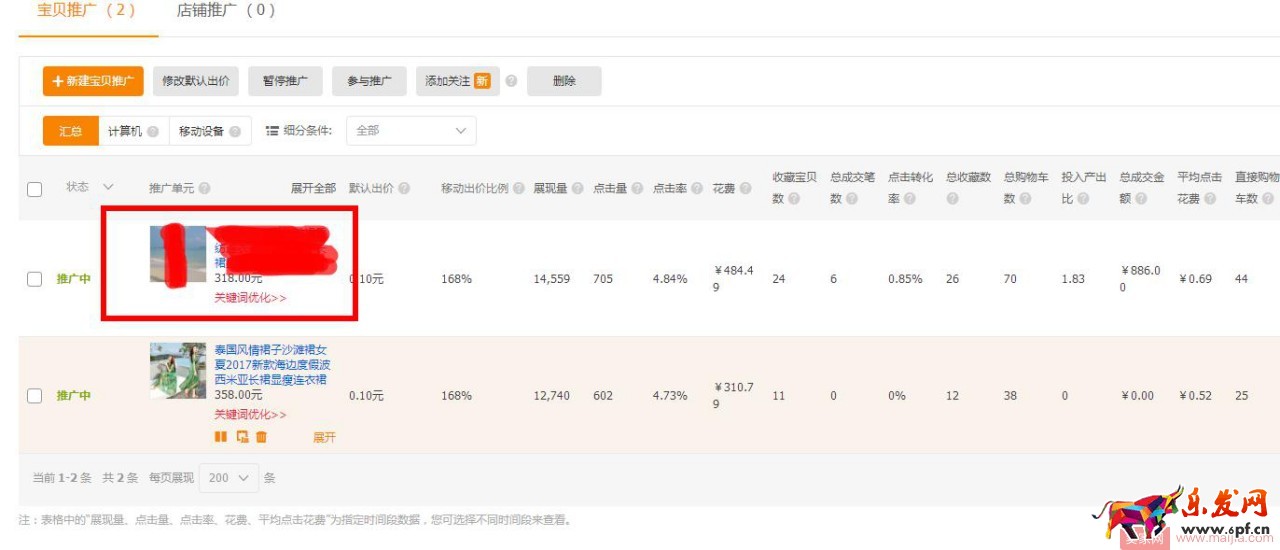Image resolution: width=1280 pixels, height=550 pixels.
Task: Click the 14,559 展现量 value
Action: point(552,279)
